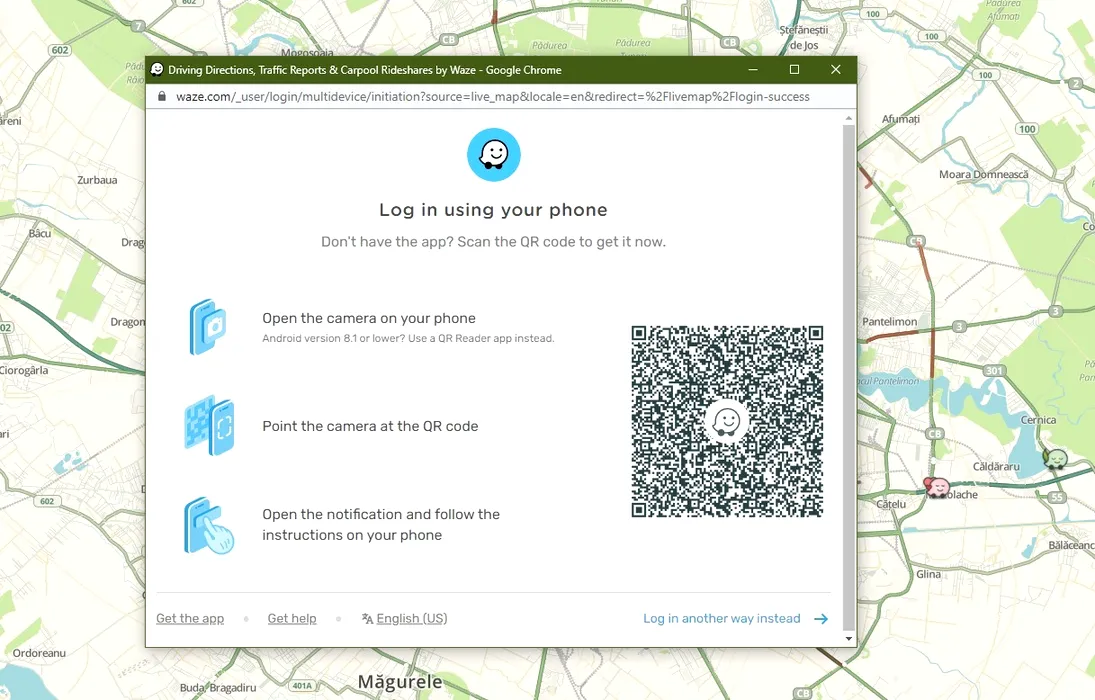Click the tap notification hand illustration icon
This screenshot has height=700, width=1095.
(x=209, y=526)
